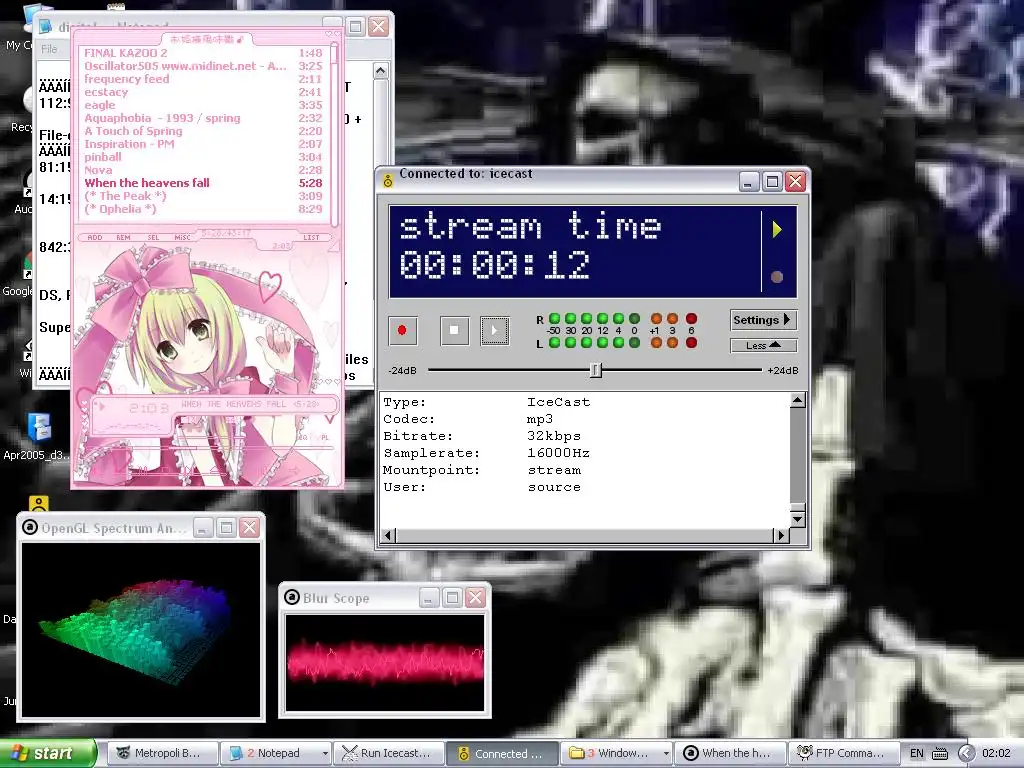Click the play triangle button in the encoder
Viewport: 1024px width, 768px height.
click(x=494, y=330)
